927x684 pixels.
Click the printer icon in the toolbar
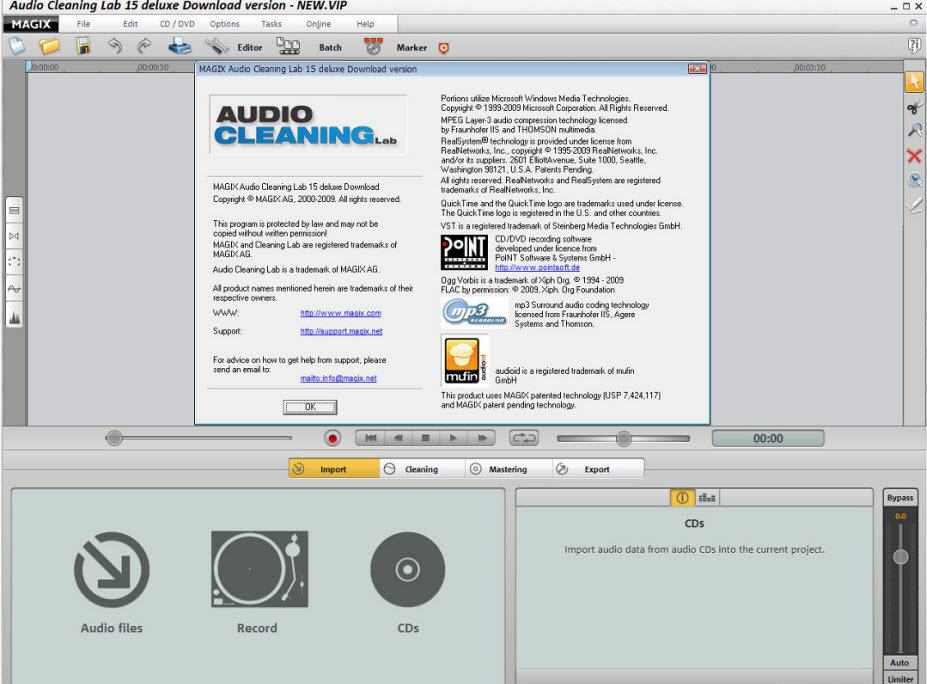coord(180,46)
